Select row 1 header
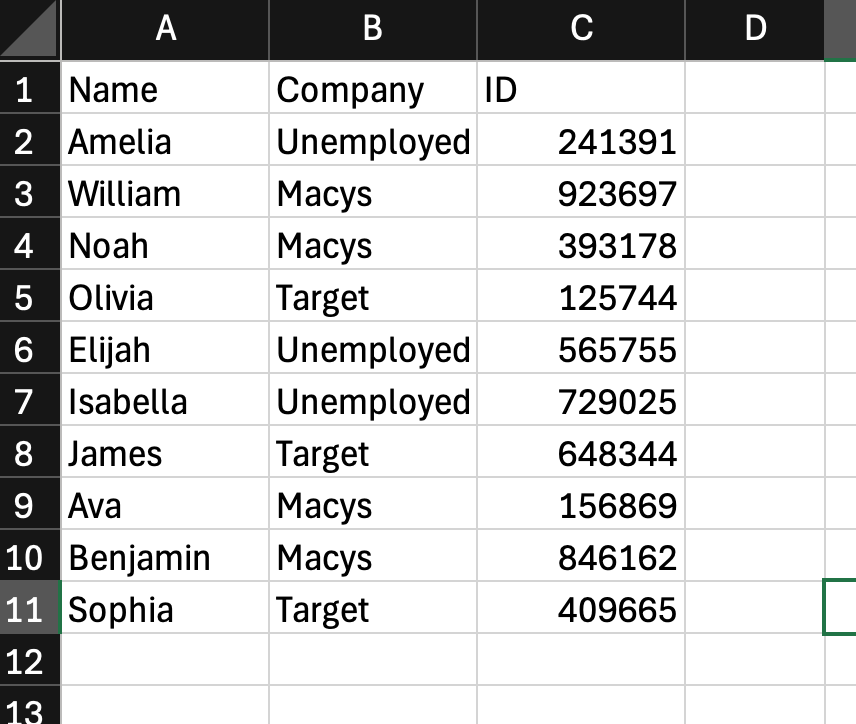Viewport: 856px width, 724px height. pyautogui.click(x=29, y=89)
